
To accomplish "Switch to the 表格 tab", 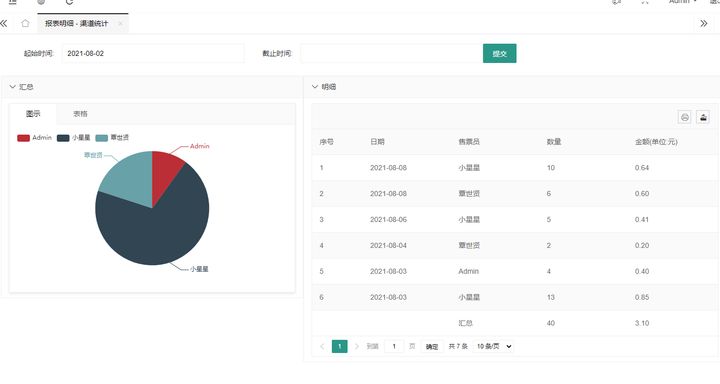I will point(80,114).
